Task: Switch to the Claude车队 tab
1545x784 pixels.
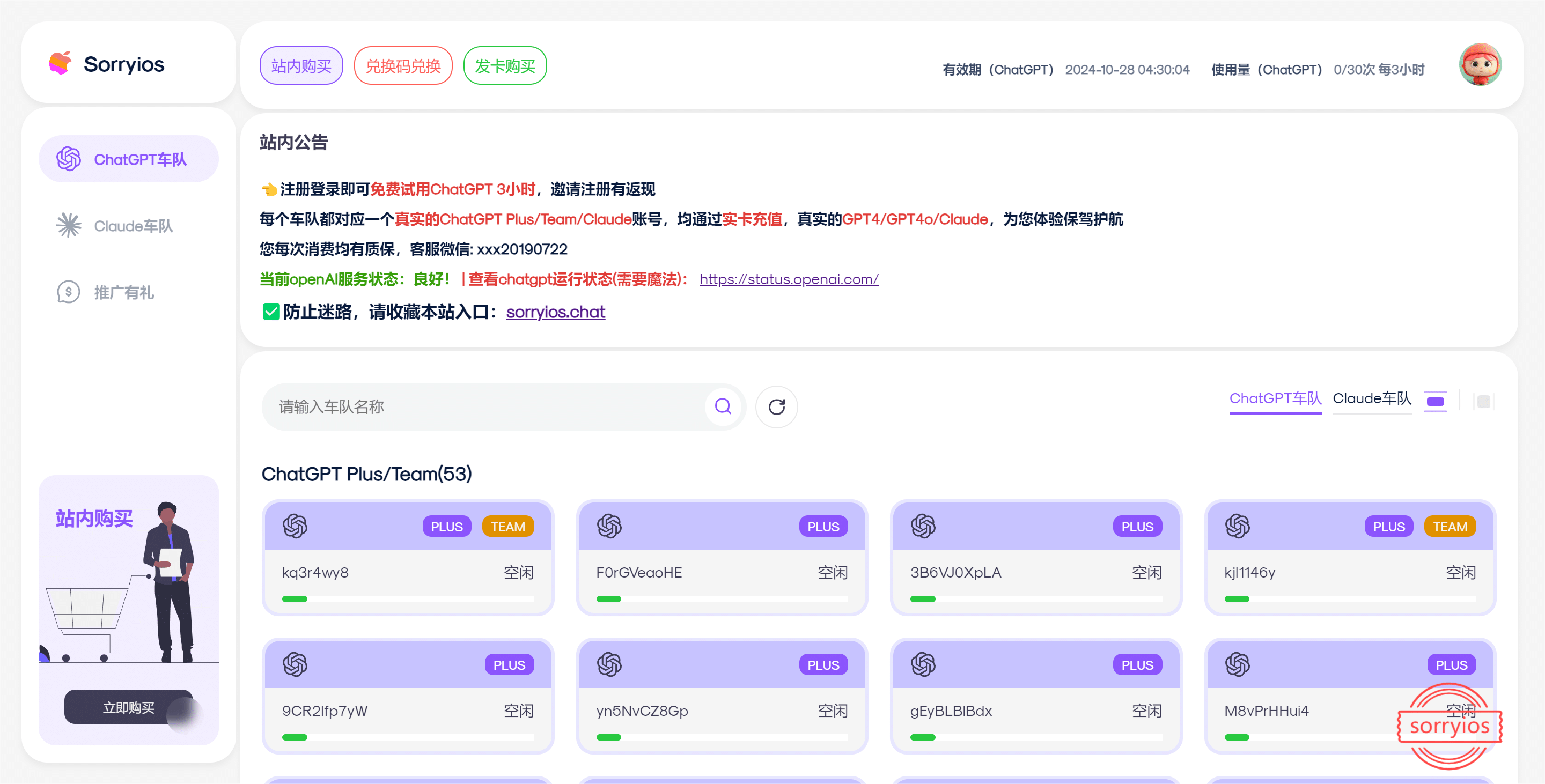Action: [1372, 398]
